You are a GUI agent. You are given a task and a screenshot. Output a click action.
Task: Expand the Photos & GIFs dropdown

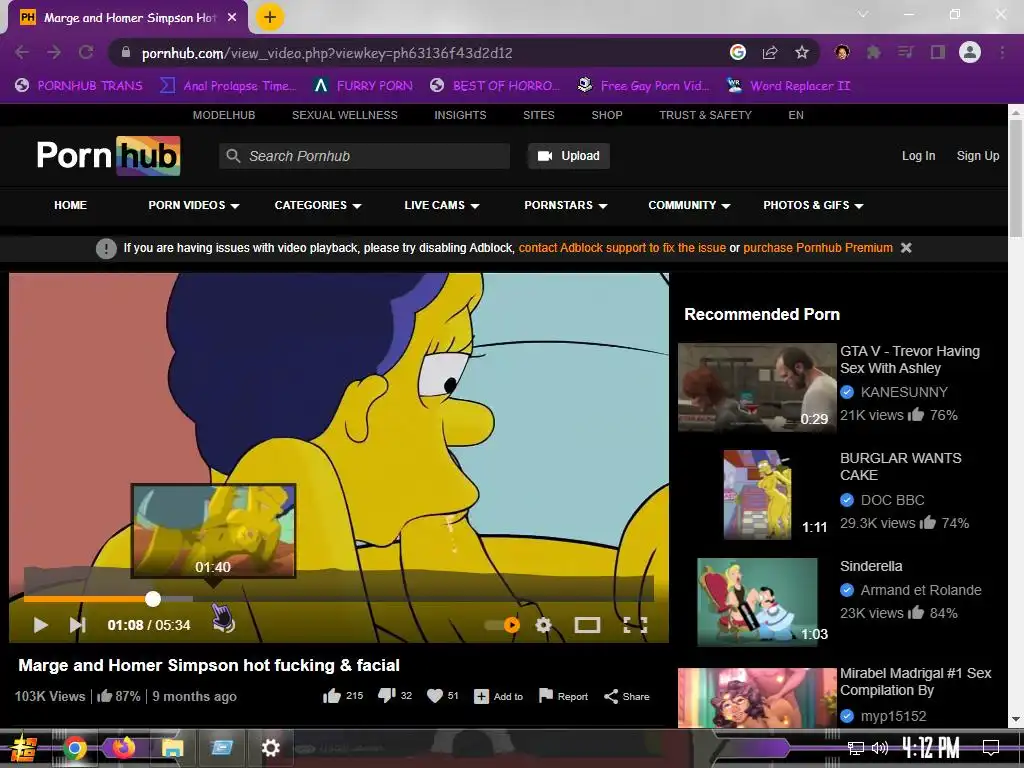(x=813, y=205)
